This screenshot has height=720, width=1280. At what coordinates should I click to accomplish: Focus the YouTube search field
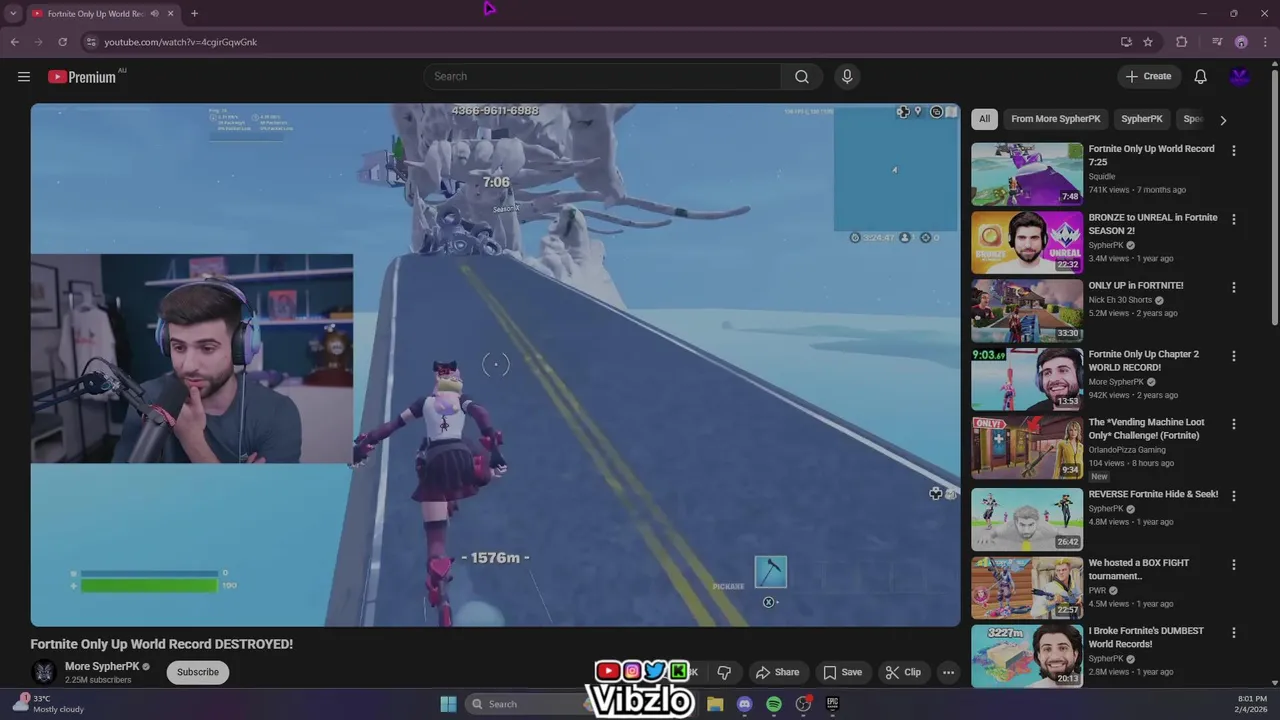(602, 76)
